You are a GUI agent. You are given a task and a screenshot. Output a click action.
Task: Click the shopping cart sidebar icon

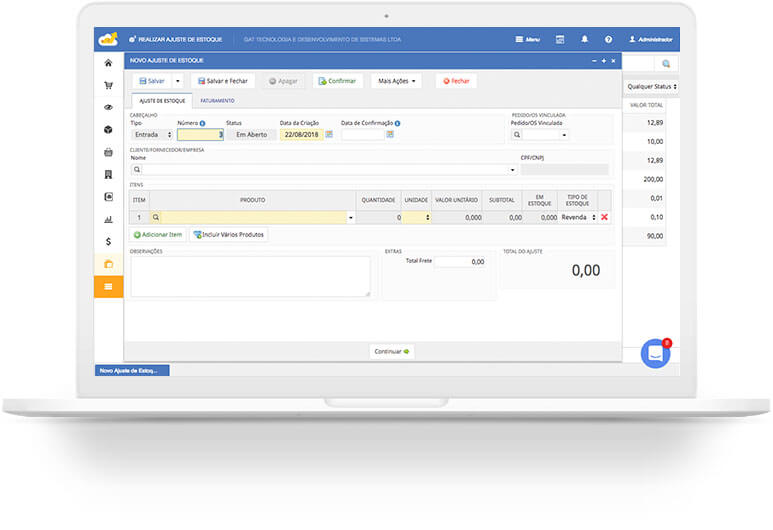tap(108, 85)
